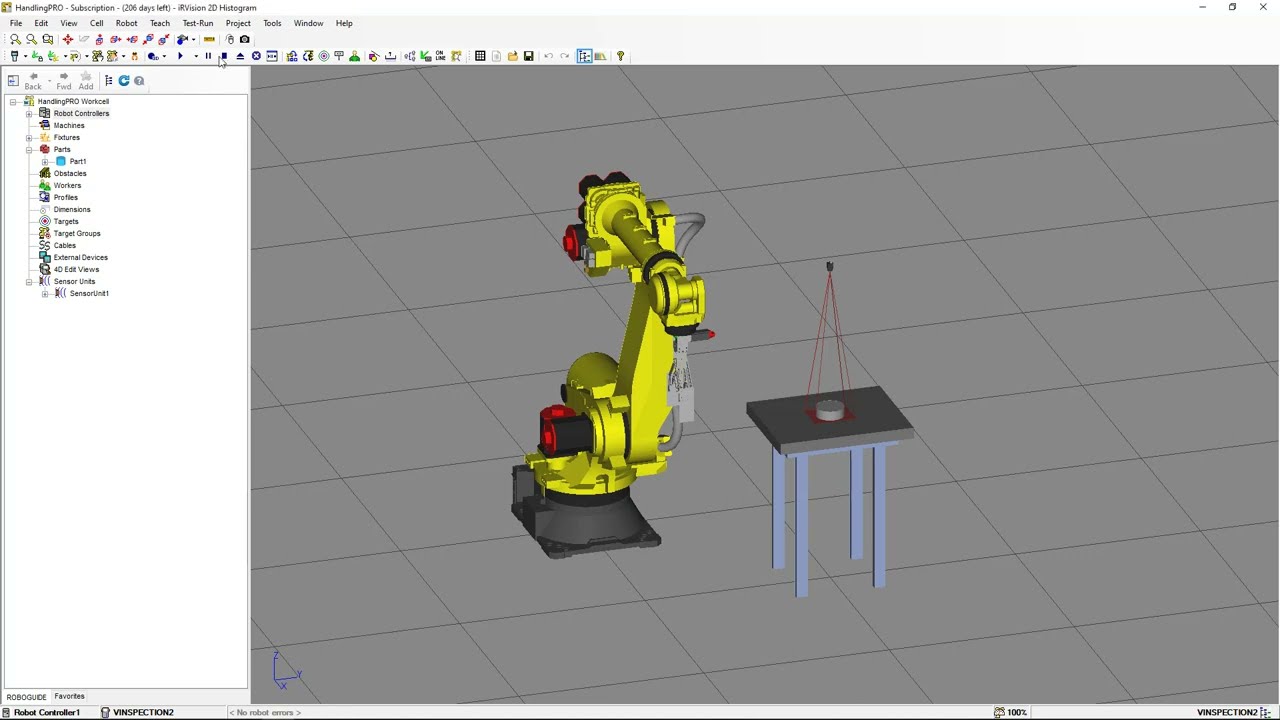
Task: Click the eject triangle icon
Action: click(x=240, y=56)
